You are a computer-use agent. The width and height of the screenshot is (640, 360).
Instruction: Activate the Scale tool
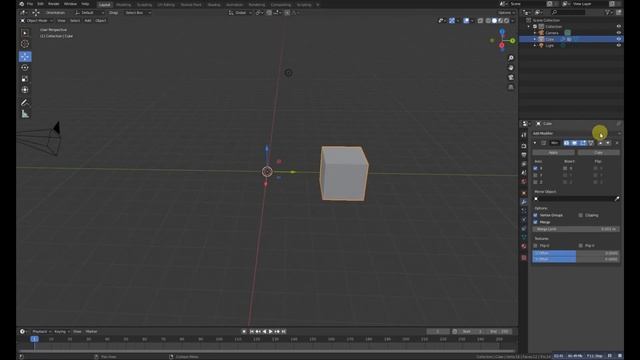(x=25, y=78)
